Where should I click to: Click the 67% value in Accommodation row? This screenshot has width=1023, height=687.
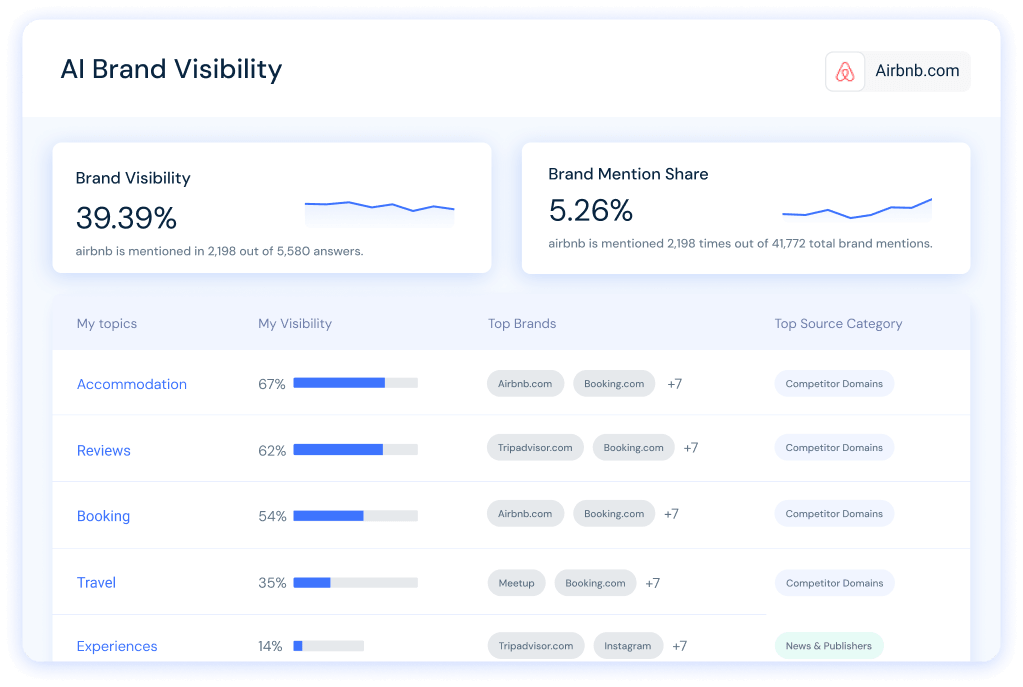[272, 384]
